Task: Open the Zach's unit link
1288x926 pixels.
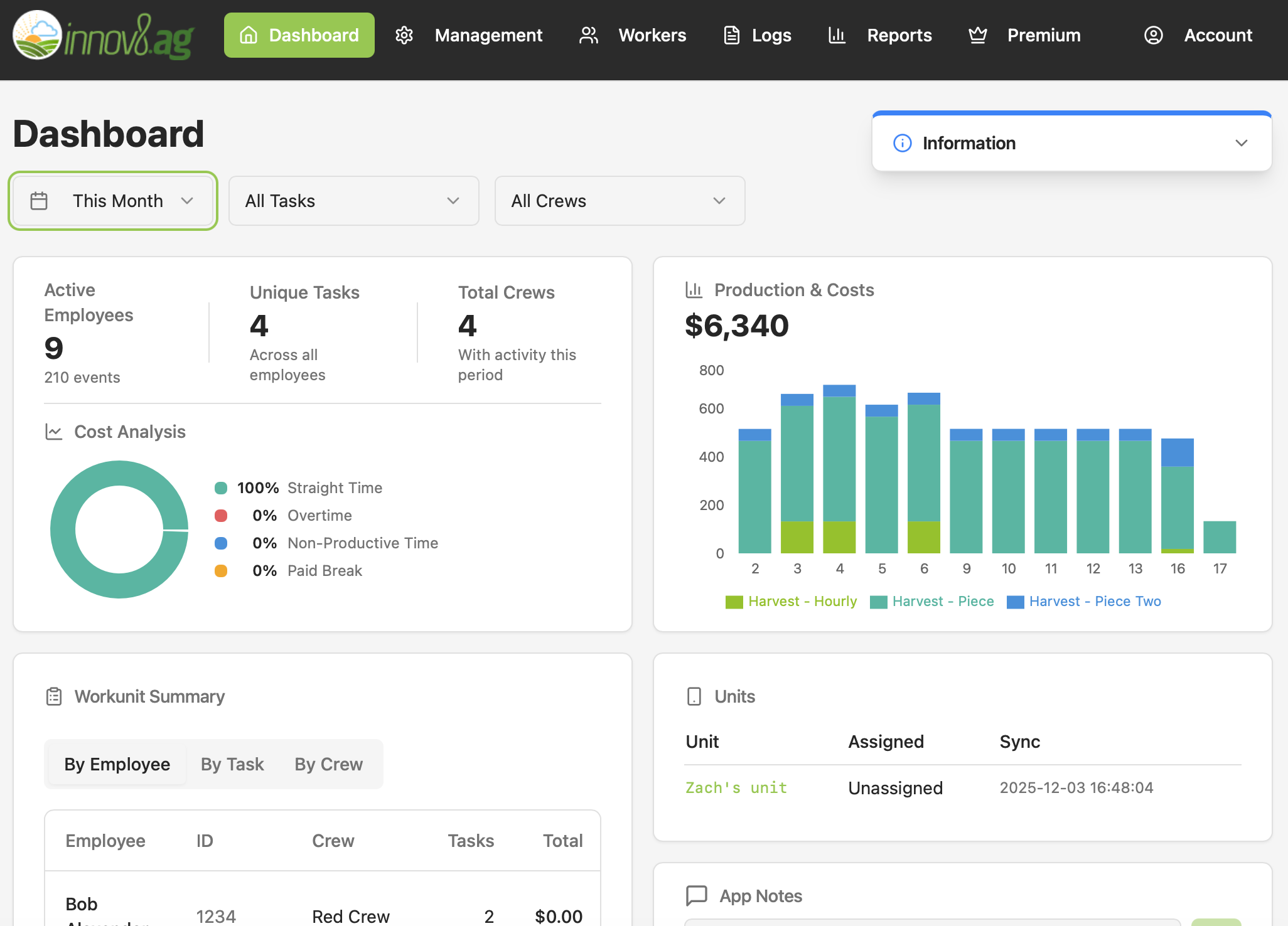Action: pos(736,788)
